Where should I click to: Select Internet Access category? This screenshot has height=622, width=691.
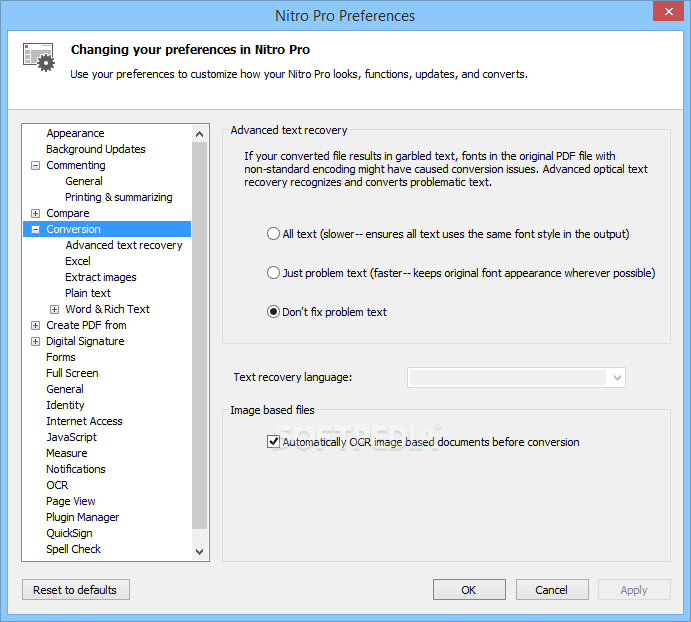pos(84,421)
